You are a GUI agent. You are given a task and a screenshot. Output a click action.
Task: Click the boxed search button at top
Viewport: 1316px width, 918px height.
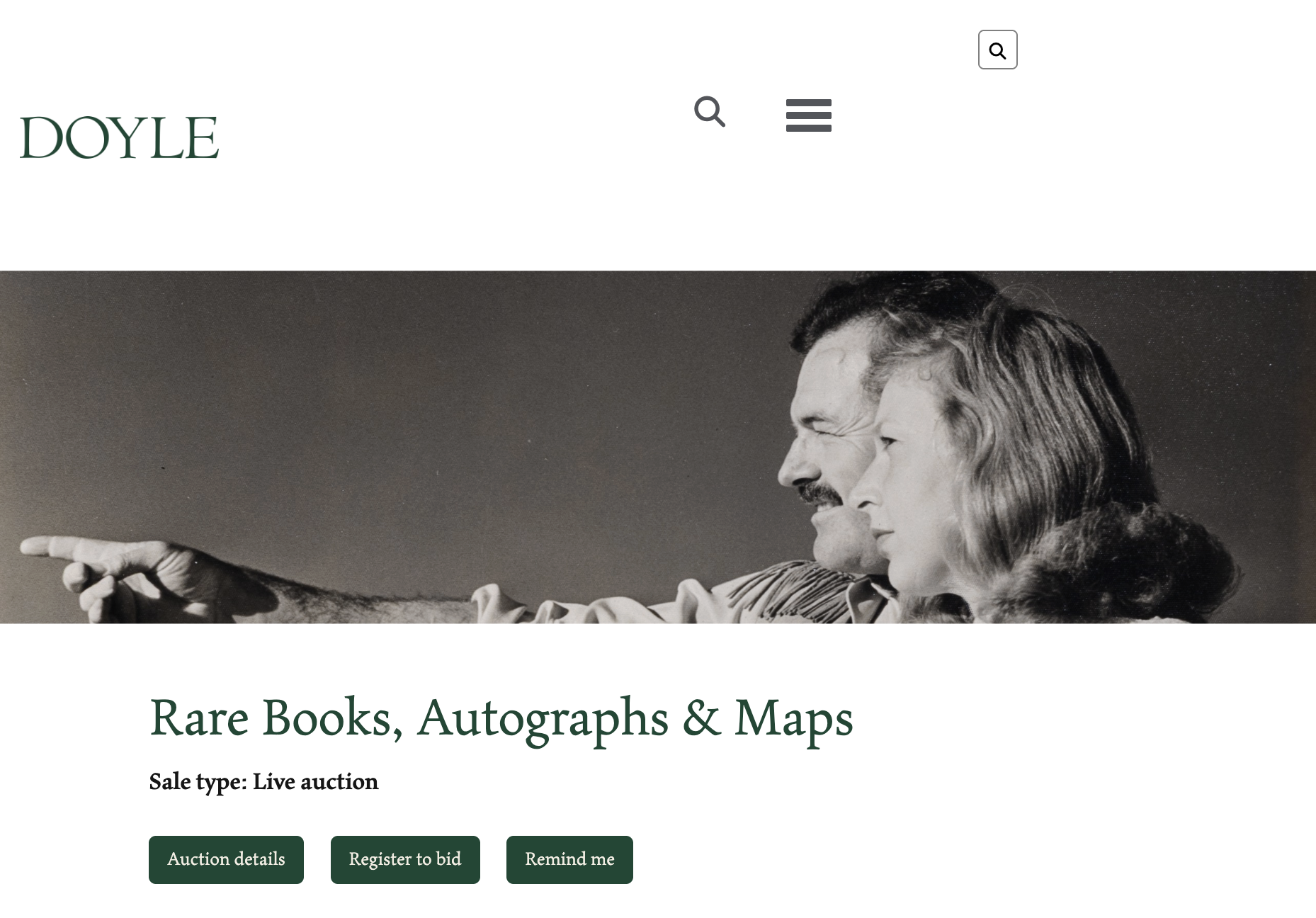pyautogui.click(x=997, y=50)
